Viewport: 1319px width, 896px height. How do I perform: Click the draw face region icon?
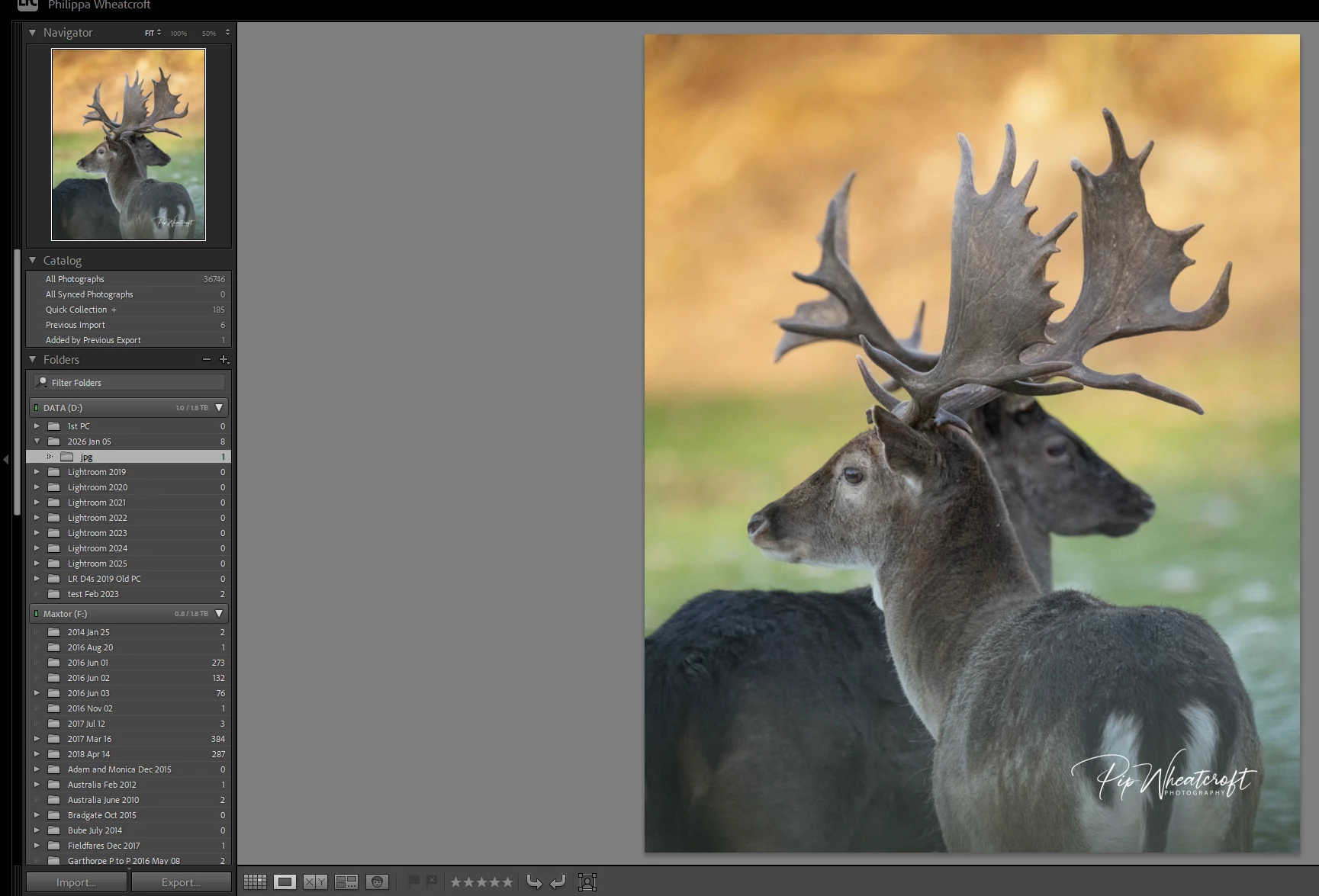click(587, 882)
